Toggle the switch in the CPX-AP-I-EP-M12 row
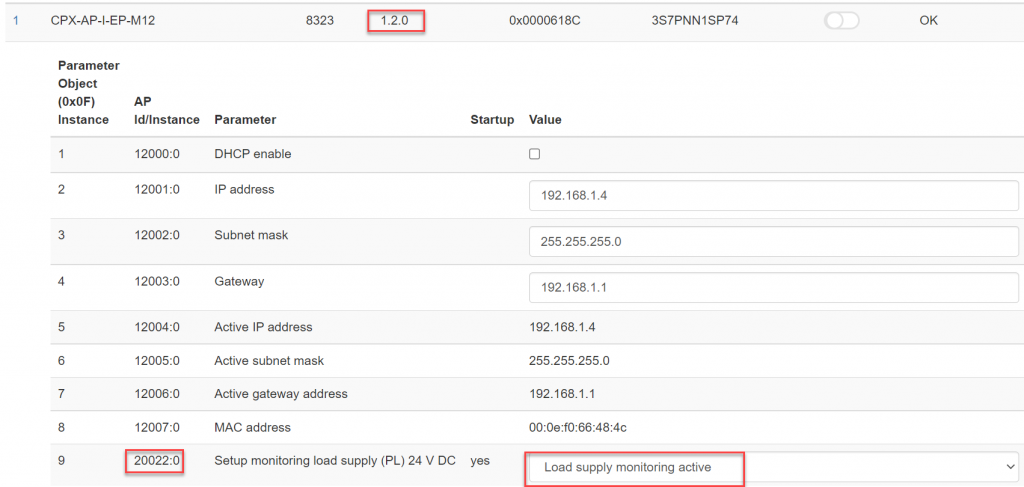Image resolution: width=1024 pixels, height=487 pixels. click(x=841, y=21)
